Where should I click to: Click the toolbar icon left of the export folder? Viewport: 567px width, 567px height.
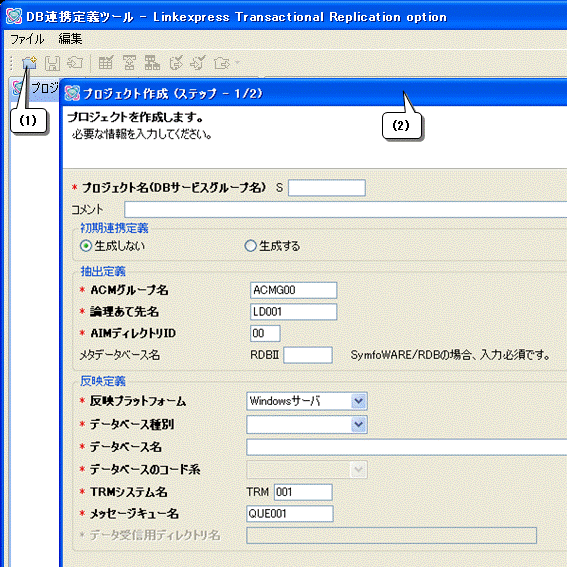click(x=199, y=63)
